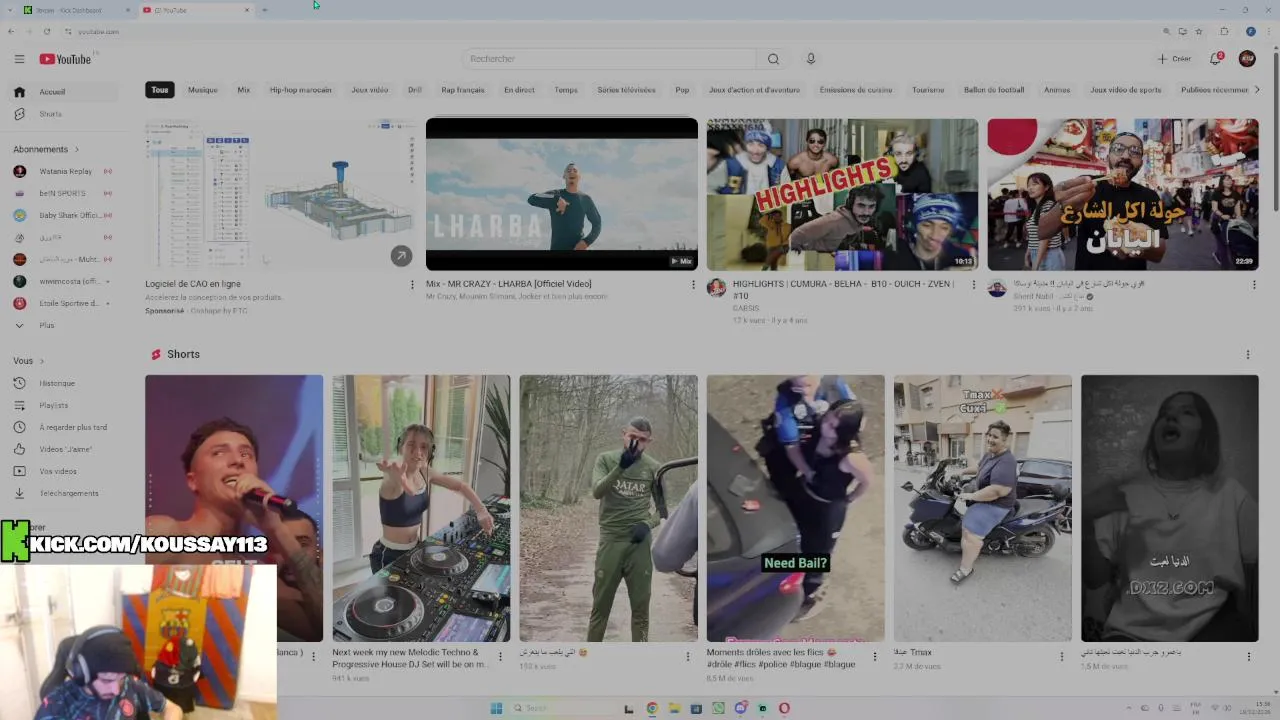This screenshot has height=720, width=1280.
Task: Open options for Need Bail short
Action: point(874,657)
